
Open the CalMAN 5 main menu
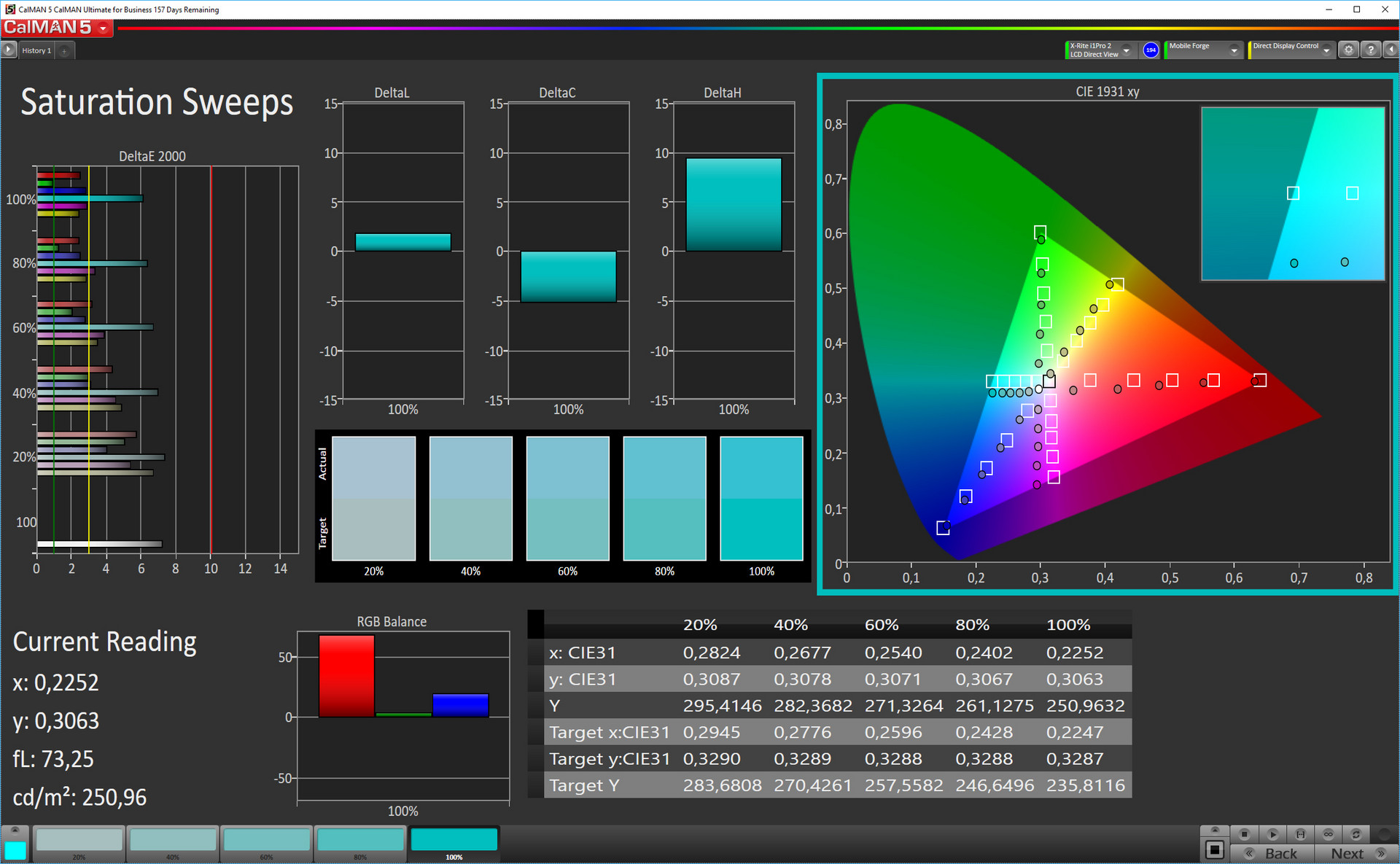coord(104,28)
